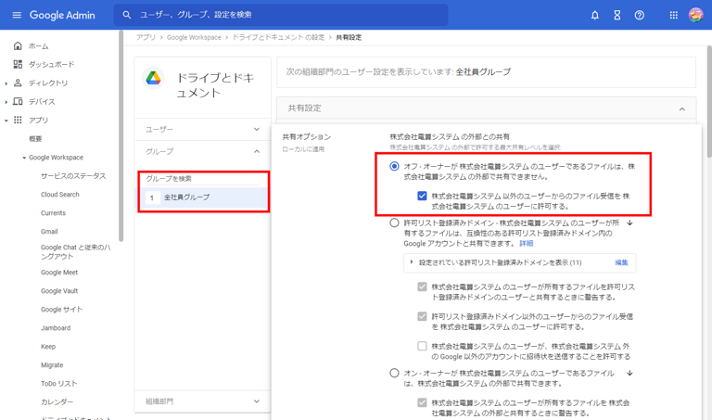
Task: Click the search magnifier icon
Action: 127,15
